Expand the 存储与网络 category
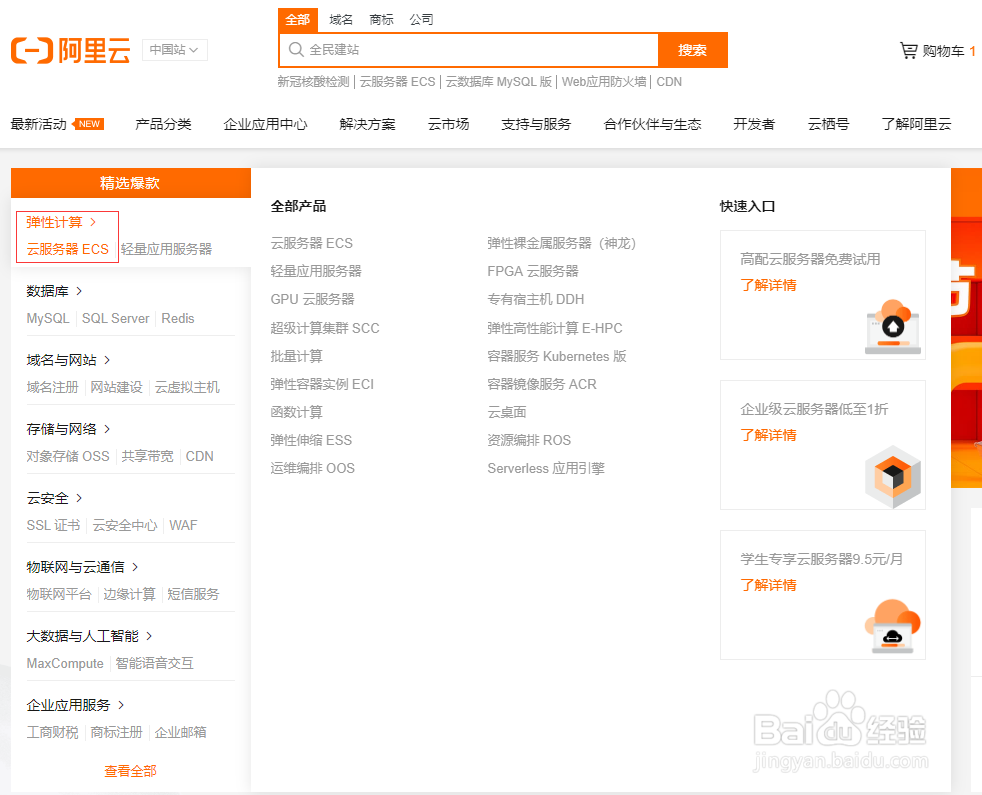The image size is (982, 795). (x=68, y=429)
